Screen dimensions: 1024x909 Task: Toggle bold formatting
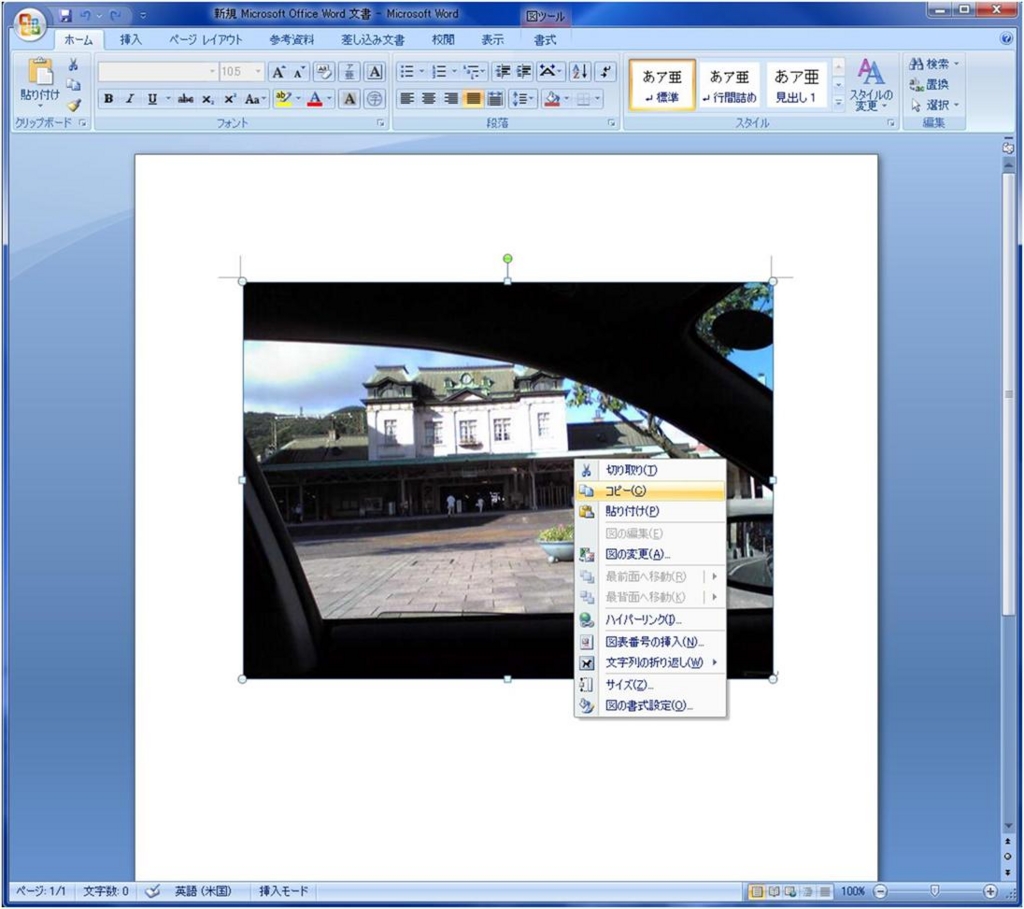107,98
